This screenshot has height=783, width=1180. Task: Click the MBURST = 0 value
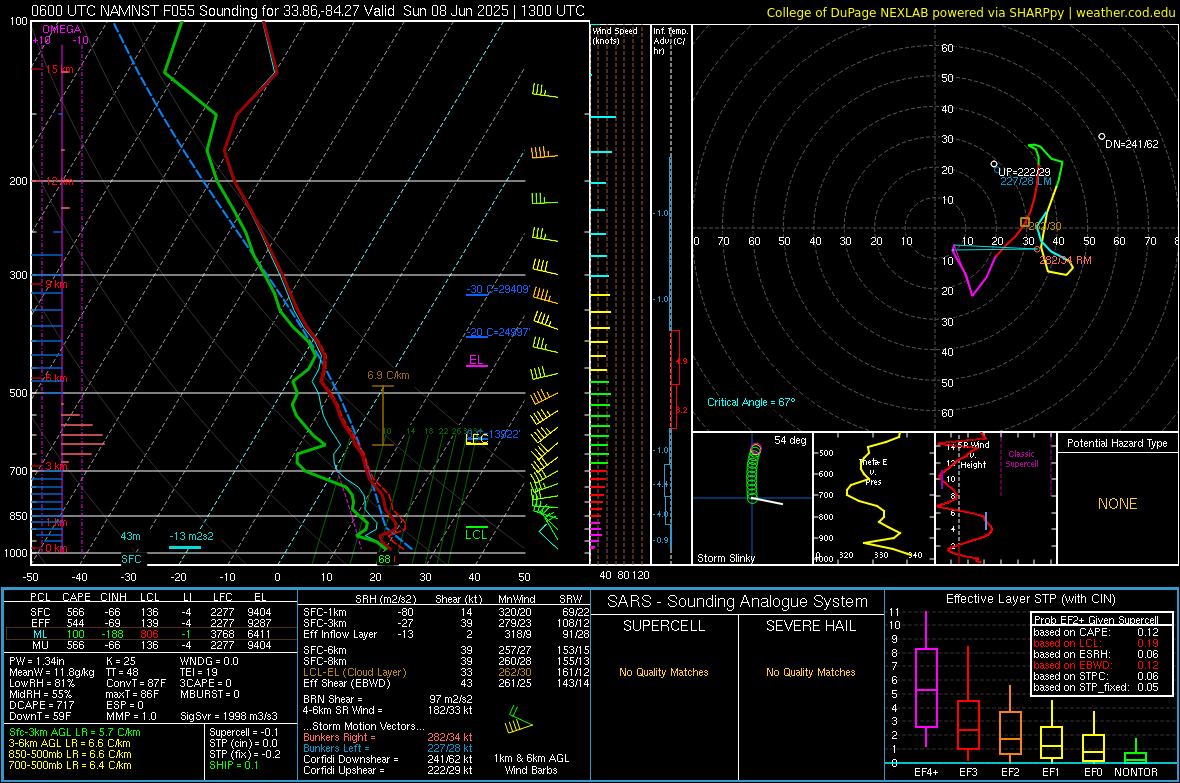[210, 693]
